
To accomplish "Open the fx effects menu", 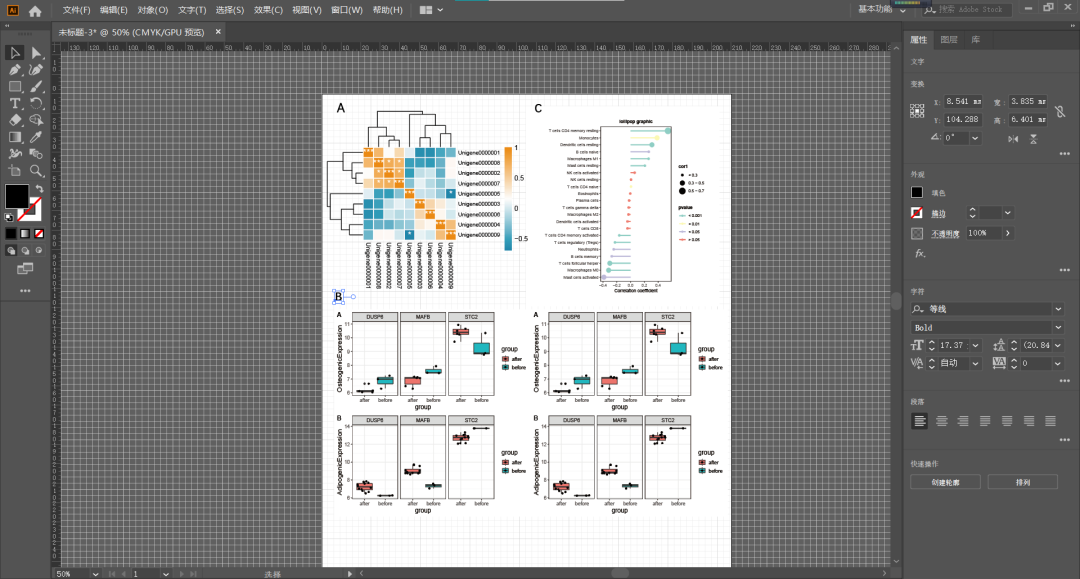I will pos(920,253).
